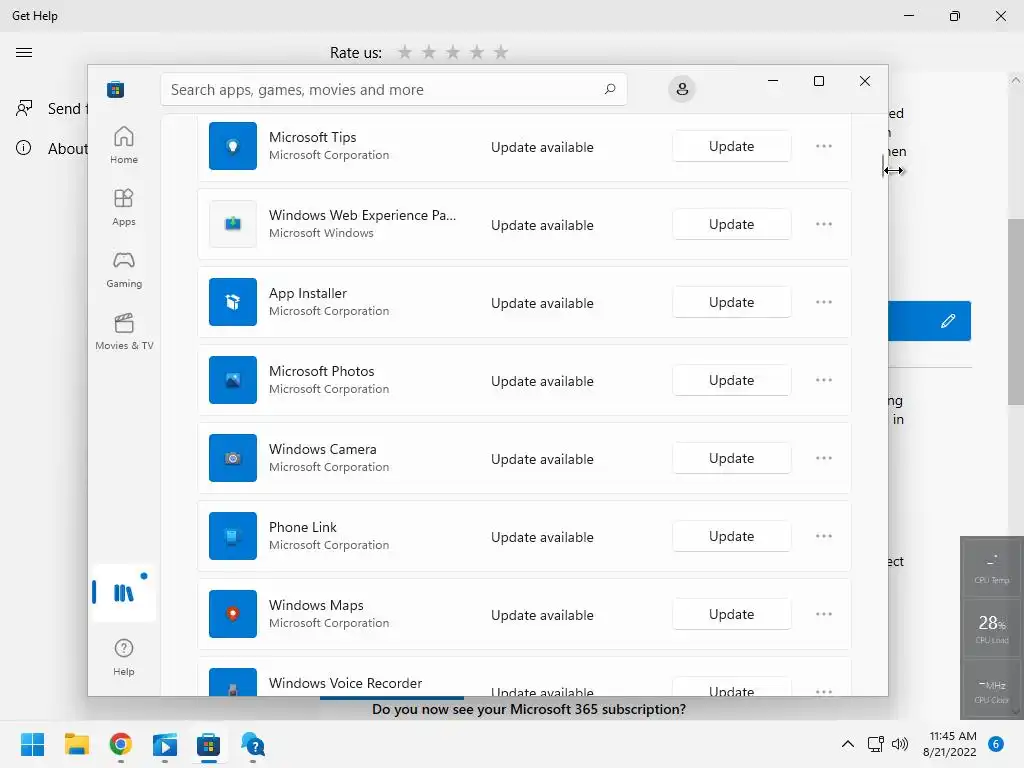Click the Store search input field
The image size is (1024, 768).
pos(394,89)
